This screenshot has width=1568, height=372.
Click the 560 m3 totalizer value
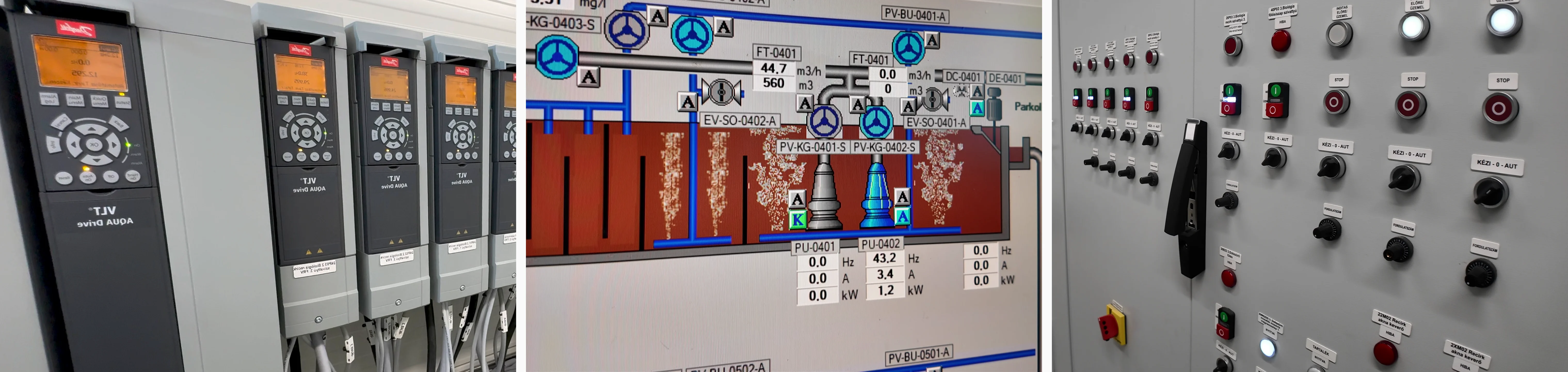774,83
